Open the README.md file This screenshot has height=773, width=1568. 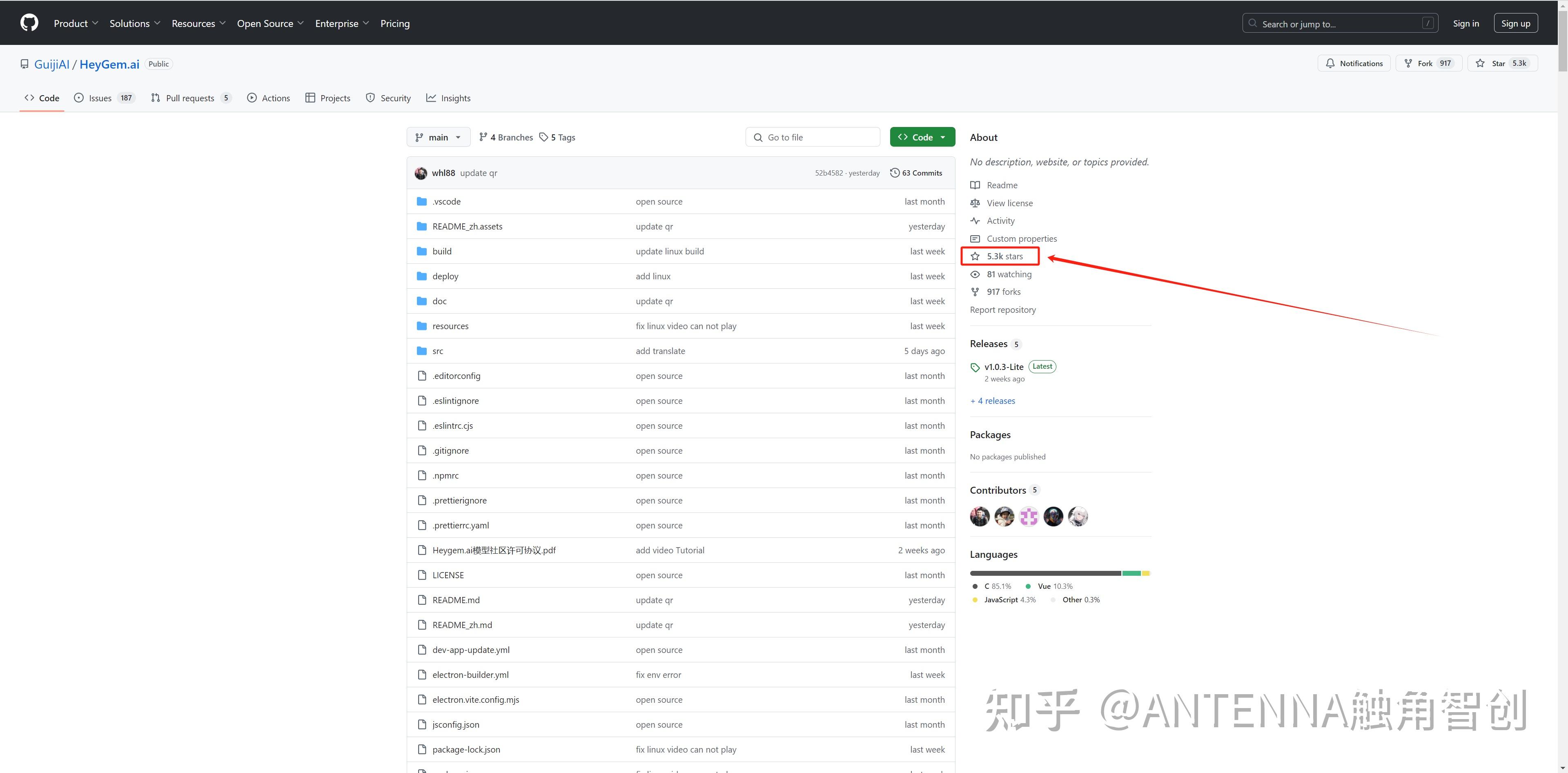[x=455, y=599]
